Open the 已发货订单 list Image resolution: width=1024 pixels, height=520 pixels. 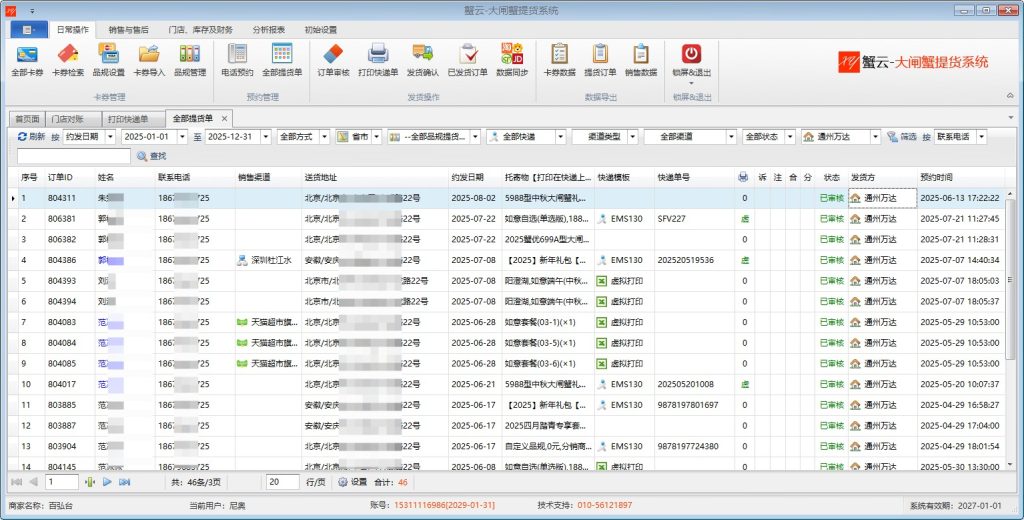pos(468,60)
